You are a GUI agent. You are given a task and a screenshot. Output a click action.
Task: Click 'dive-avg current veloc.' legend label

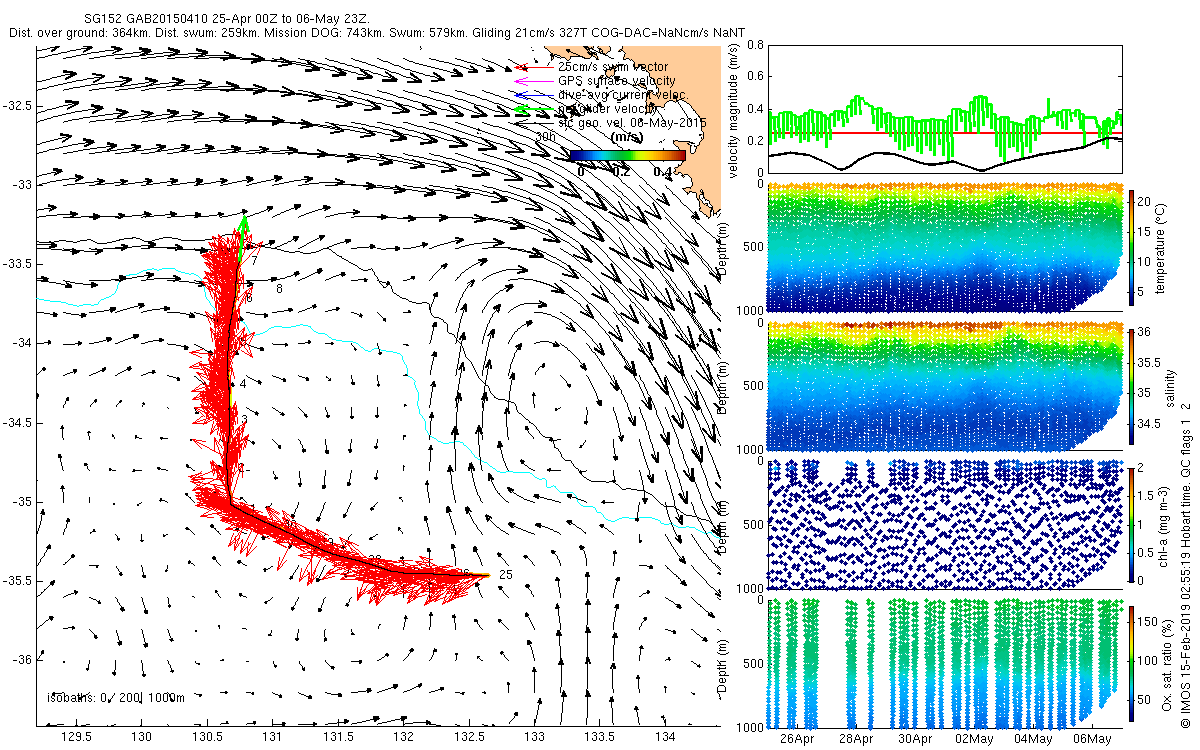click(622, 94)
